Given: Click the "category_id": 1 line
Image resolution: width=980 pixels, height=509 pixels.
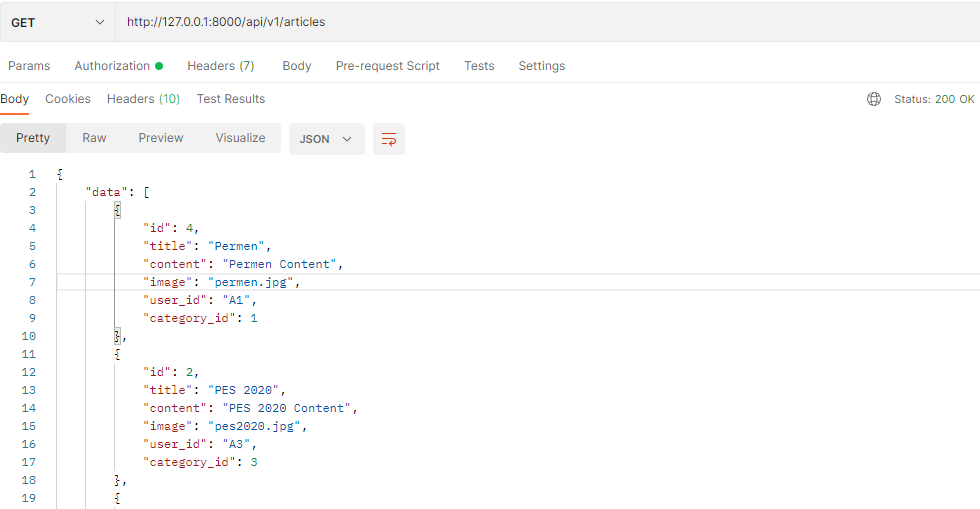Looking at the screenshot, I should coord(200,318).
